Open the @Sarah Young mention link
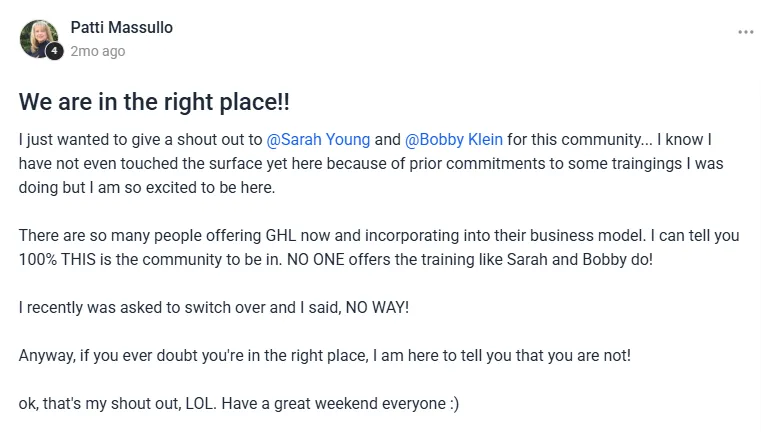Image resolution: width=761 pixels, height=432 pixels. pyautogui.click(x=318, y=140)
